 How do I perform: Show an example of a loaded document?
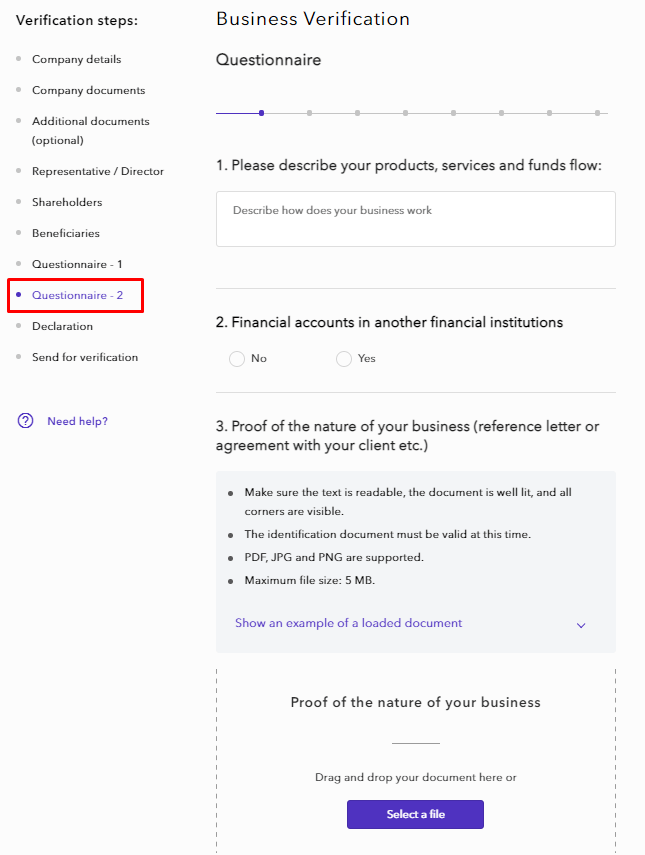(348, 623)
